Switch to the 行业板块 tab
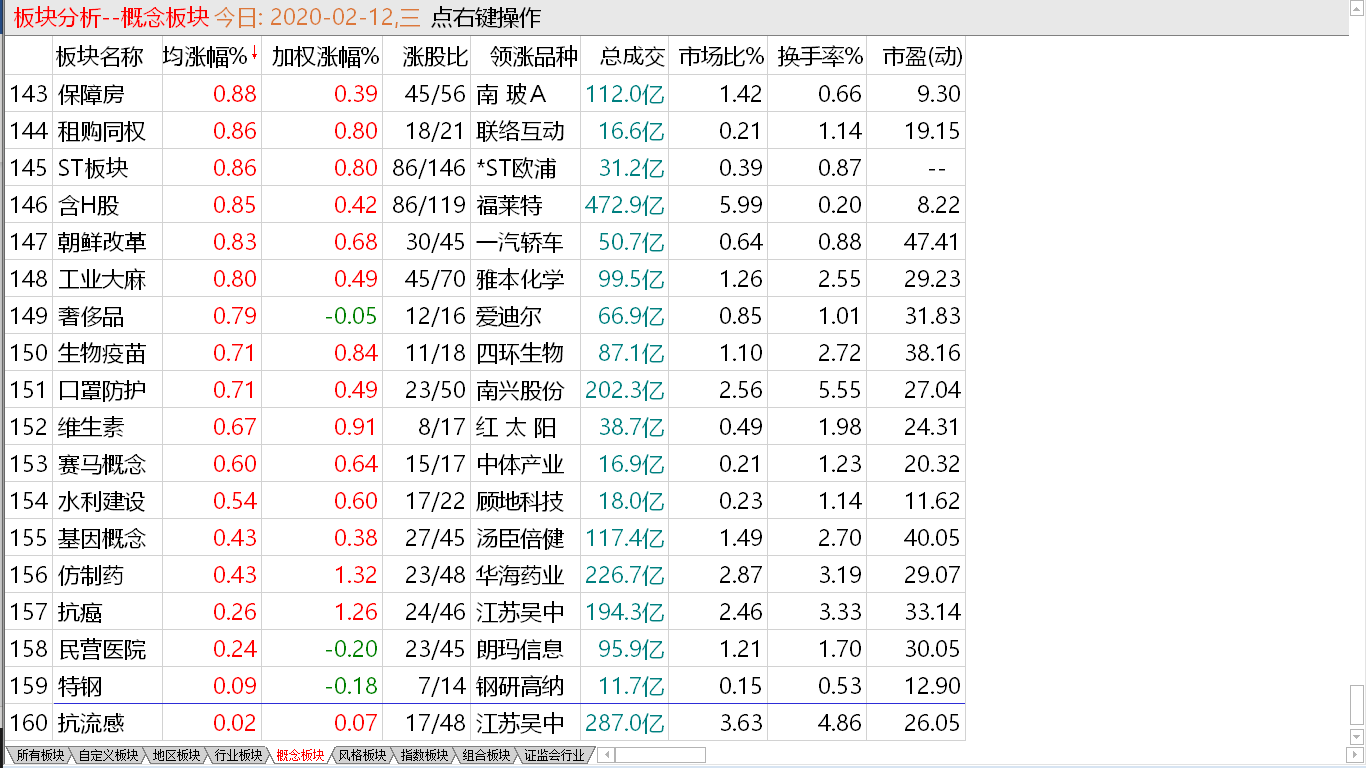The width and height of the screenshot is (1366, 768). tap(238, 755)
